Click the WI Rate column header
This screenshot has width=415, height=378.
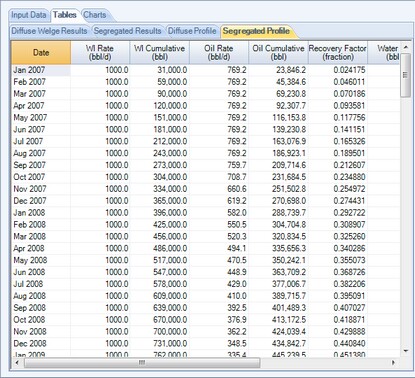click(x=100, y=53)
